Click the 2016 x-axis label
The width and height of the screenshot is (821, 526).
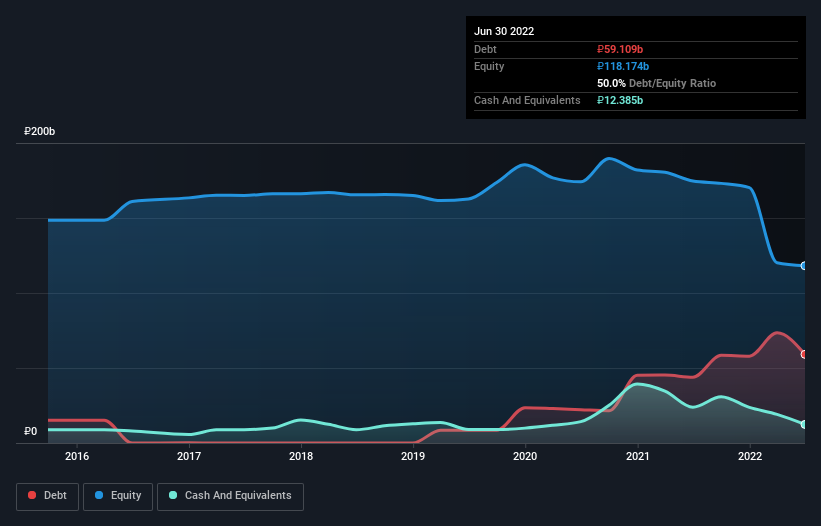point(77,456)
